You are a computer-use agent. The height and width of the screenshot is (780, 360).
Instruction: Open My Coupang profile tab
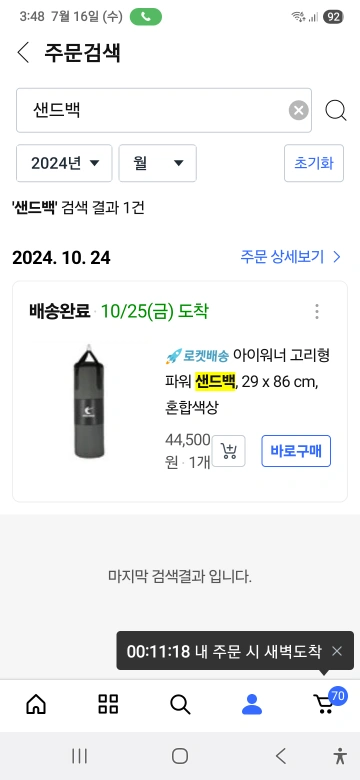pos(252,704)
